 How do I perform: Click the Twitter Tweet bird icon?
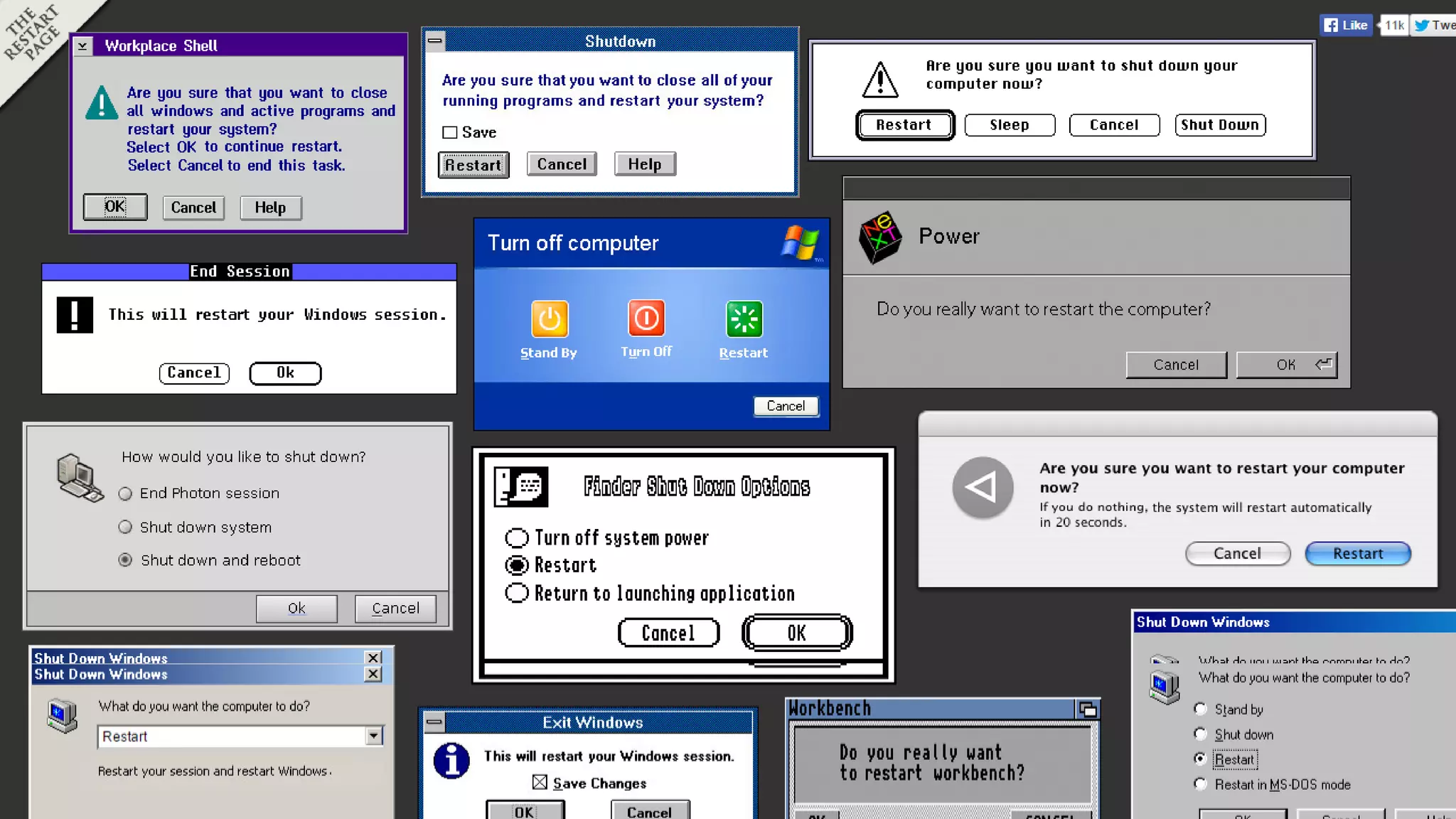click(x=1422, y=25)
